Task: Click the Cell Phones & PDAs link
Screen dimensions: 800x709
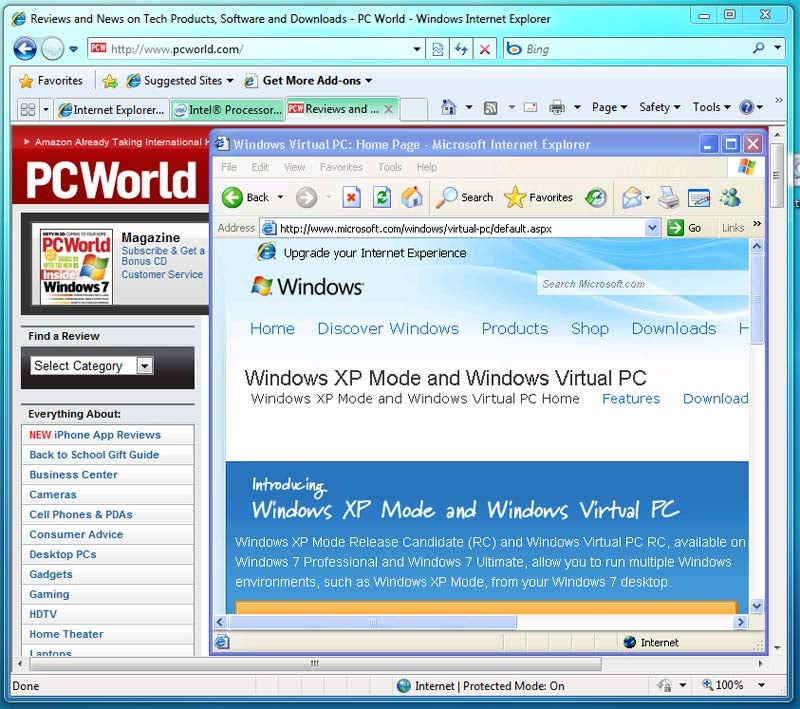Action: 81,515
